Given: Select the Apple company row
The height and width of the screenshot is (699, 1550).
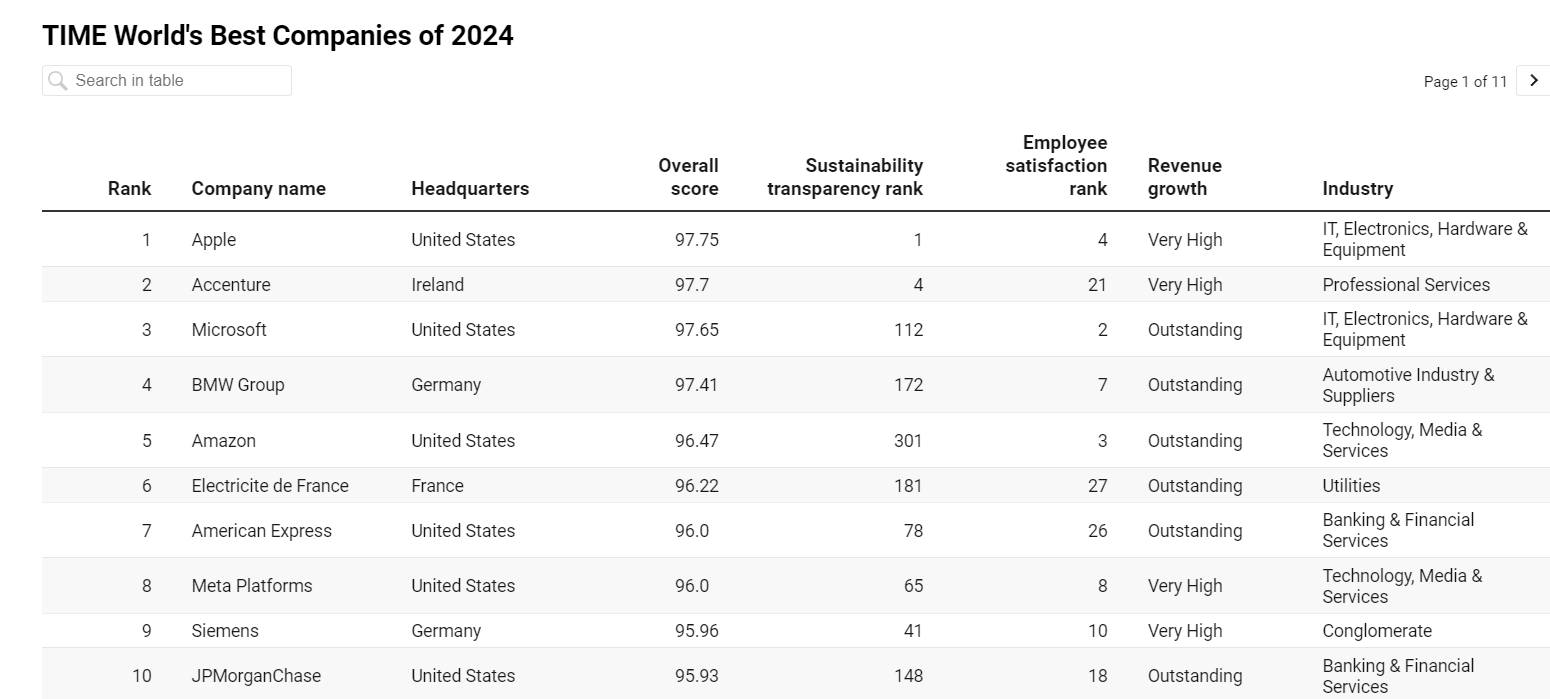Looking at the screenshot, I should point(214,240).
